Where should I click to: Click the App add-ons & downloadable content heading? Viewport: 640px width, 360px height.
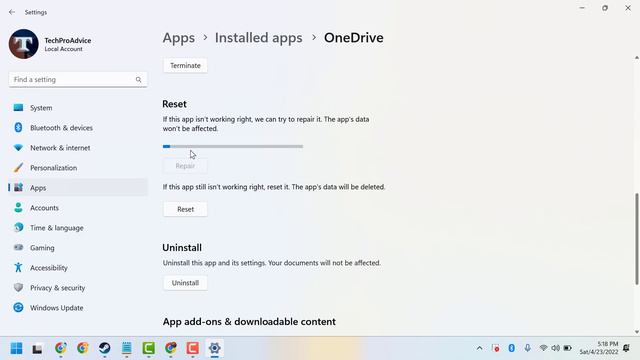pyautogui.click(x=249, y=322)
